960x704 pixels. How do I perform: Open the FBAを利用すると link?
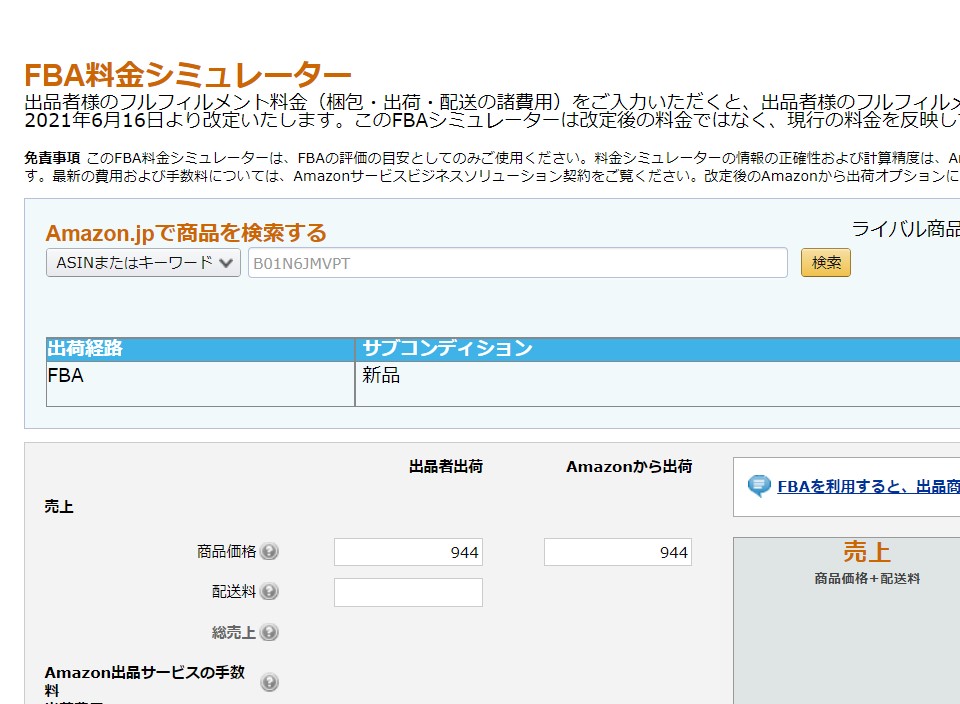(x=868, y=487)
